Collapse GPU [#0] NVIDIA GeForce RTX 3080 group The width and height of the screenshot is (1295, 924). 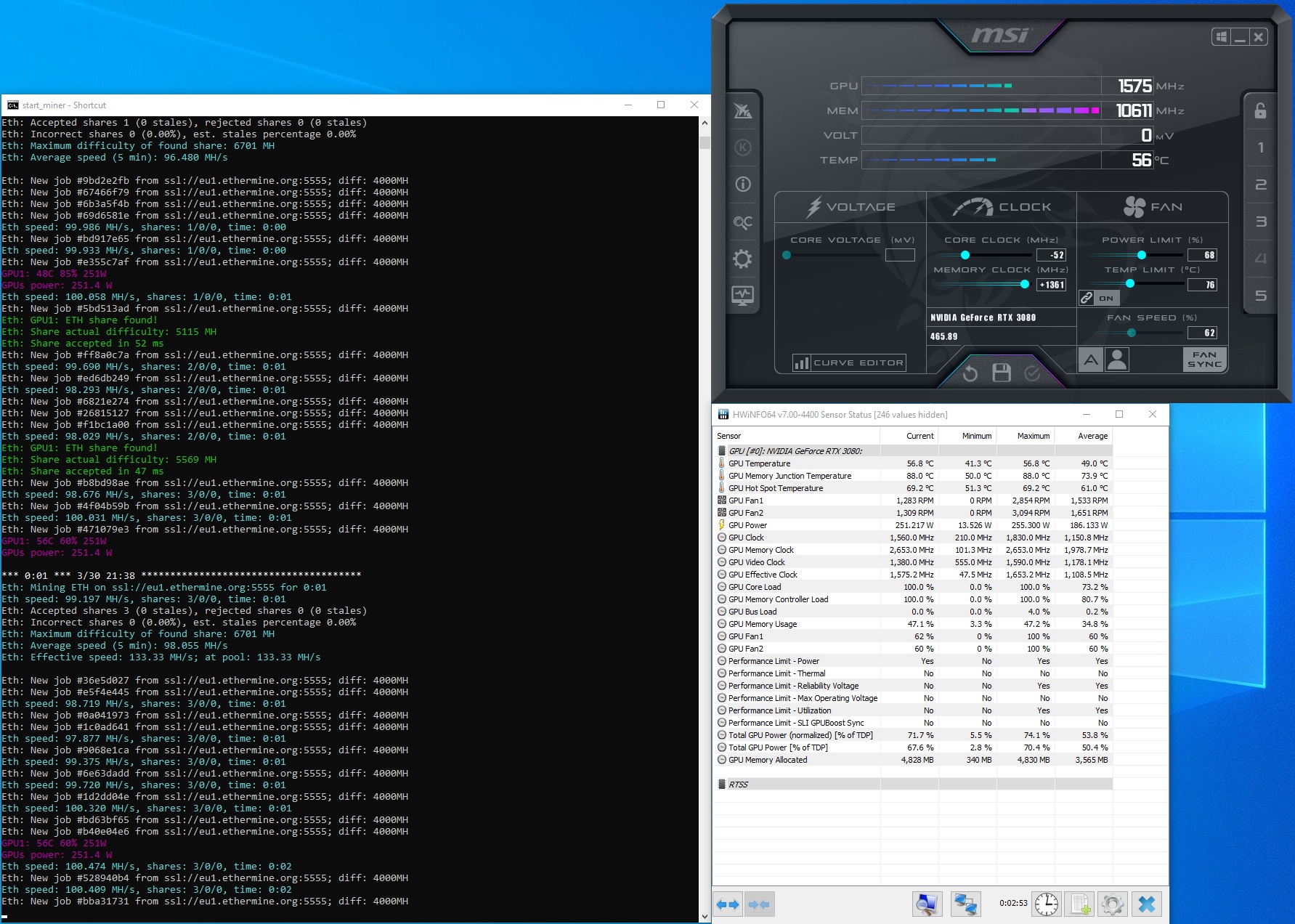click(913, 451)
